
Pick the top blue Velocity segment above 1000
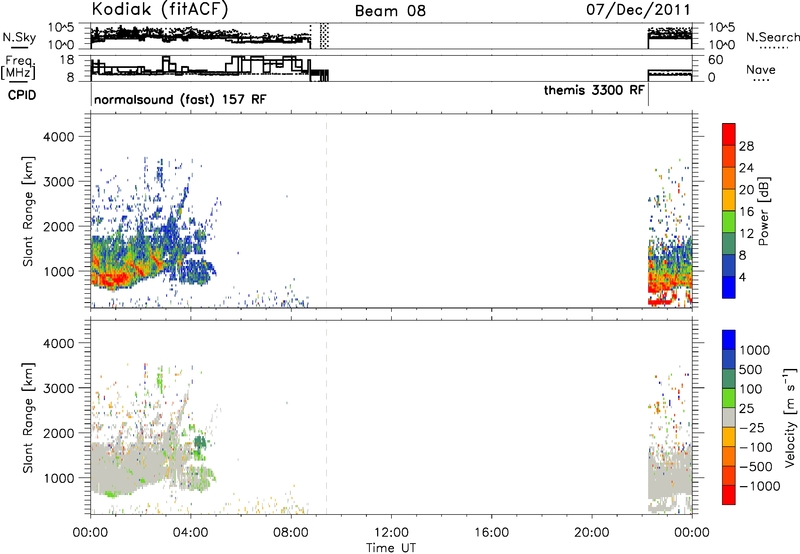click(x=729, y=340)
